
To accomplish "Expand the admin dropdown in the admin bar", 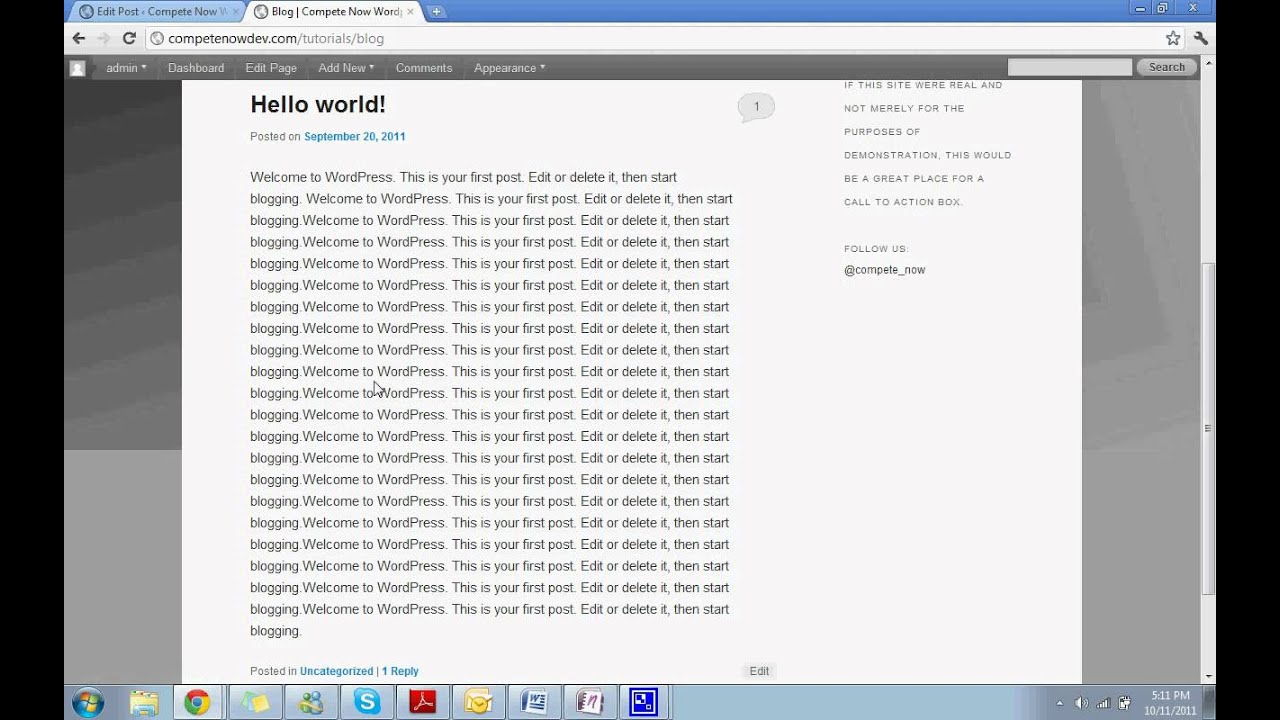I will (x=126, y=68).
